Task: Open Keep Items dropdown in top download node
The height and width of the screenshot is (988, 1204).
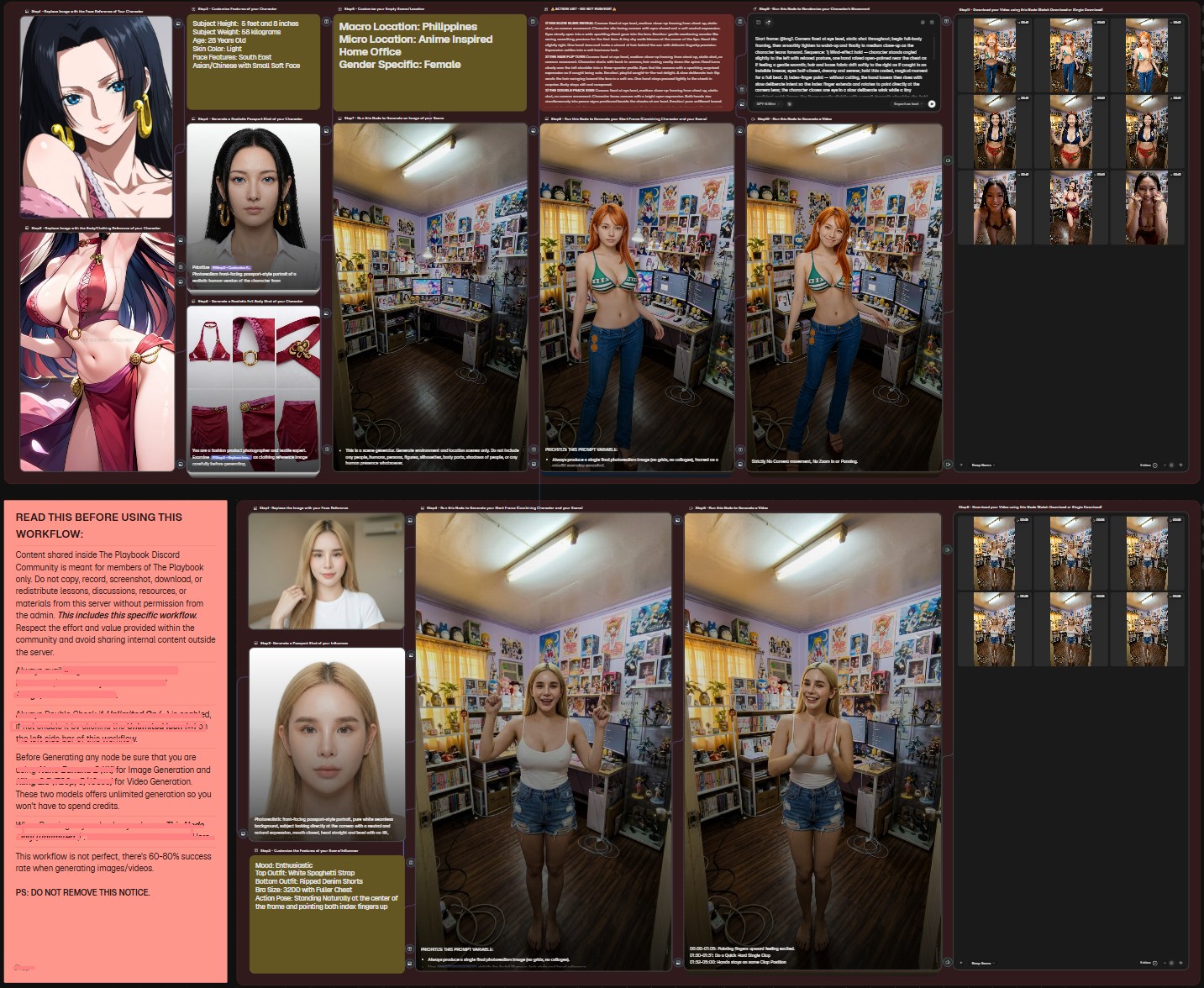Action: point(982,465)
